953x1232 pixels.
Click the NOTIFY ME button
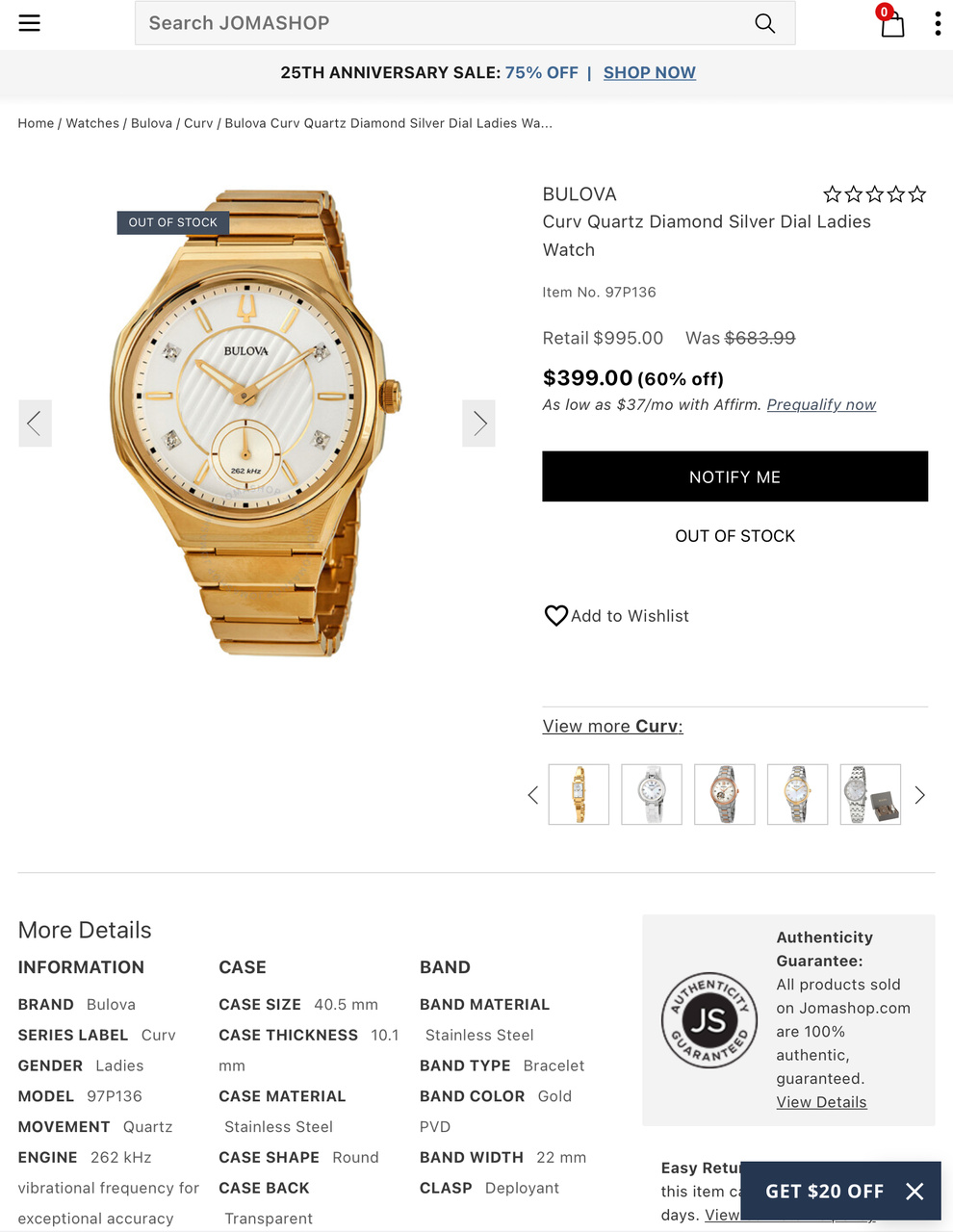click(x=734, y=476)
